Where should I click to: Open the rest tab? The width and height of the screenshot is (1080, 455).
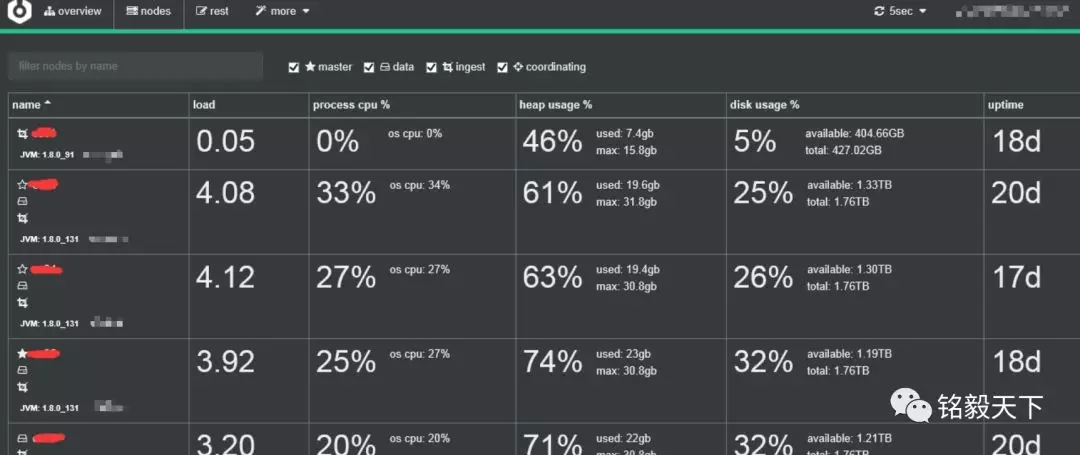pyautogui.click(x=212, y=11)
